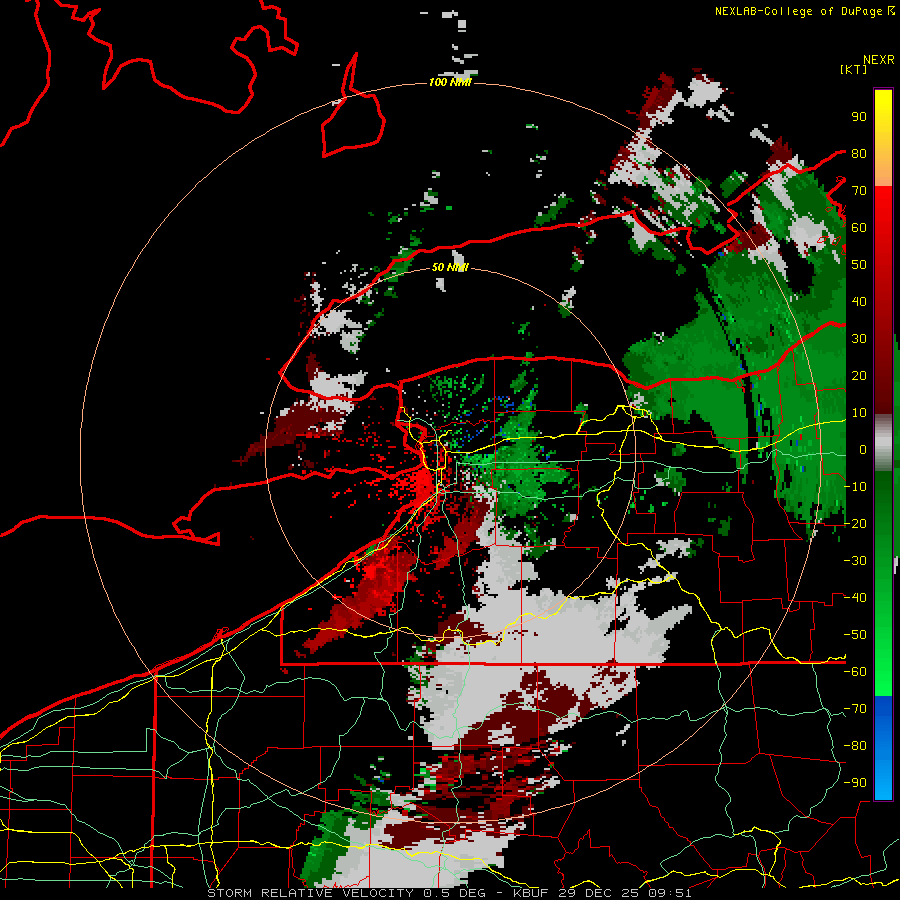Image resolution: width=900 pixels, height=900 pixels.
Task: Click the -80 value on the velocity scale
Action: tap(855, 746)
